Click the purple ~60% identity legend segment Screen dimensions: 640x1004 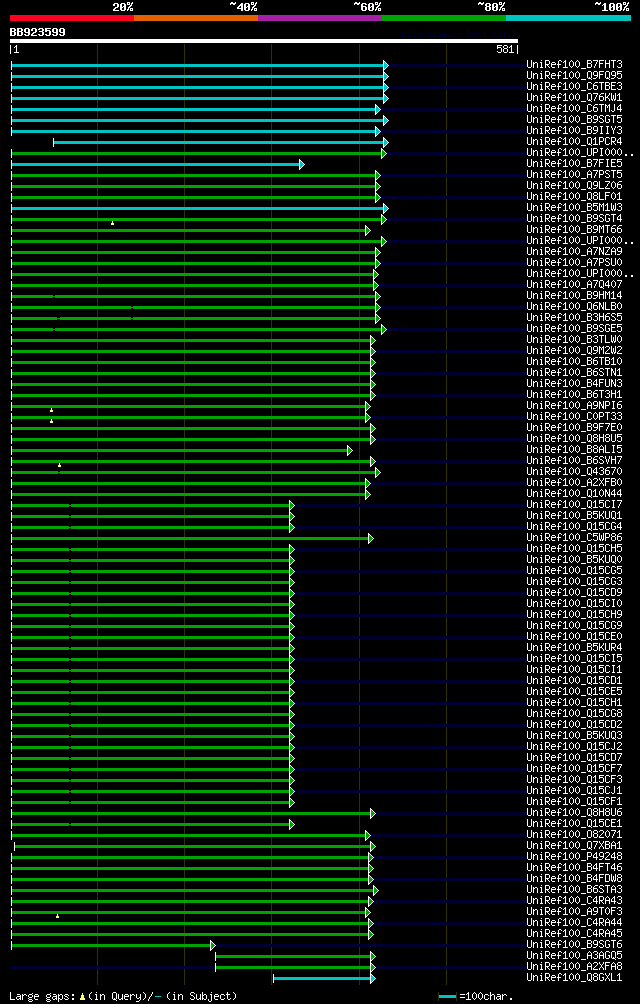click(320, 18)
